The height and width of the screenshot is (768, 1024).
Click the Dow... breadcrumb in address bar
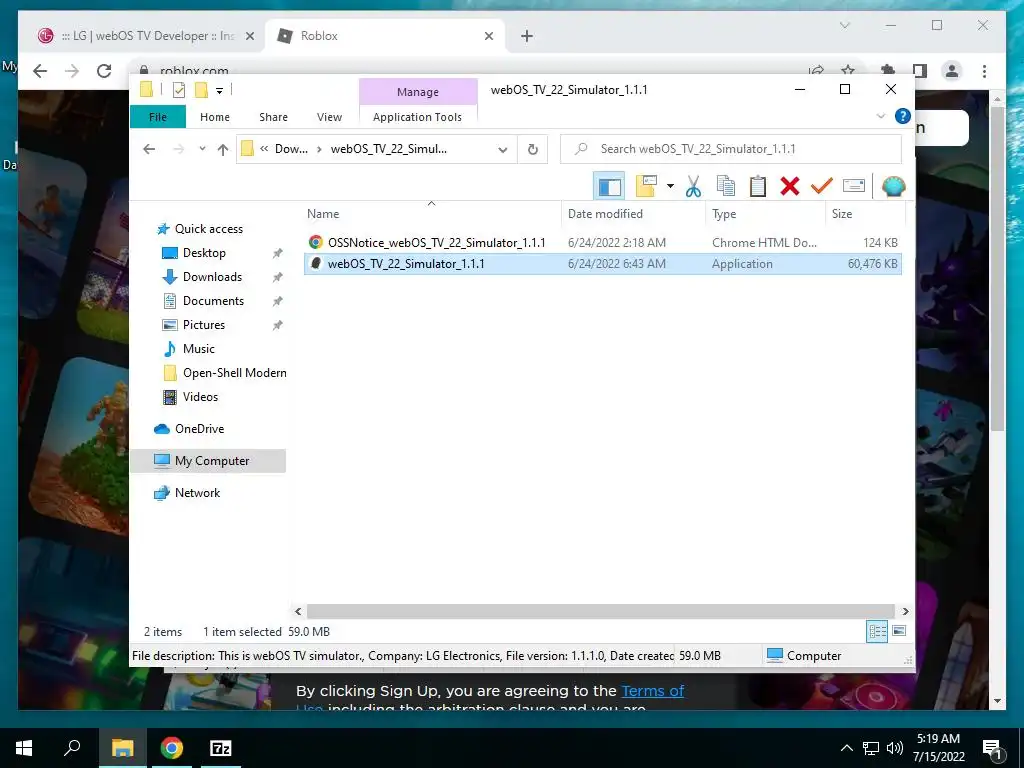(291, 149)
